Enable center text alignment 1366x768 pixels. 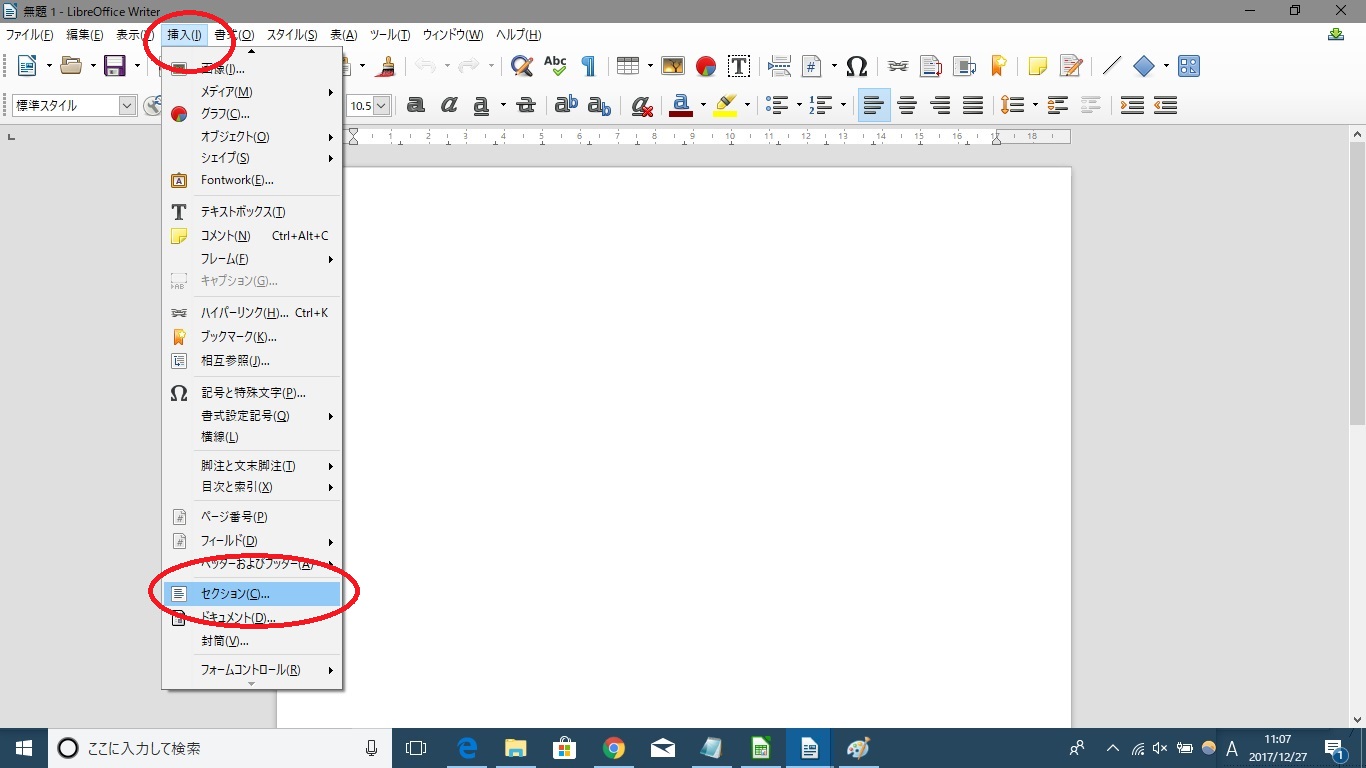pyautogui.click(x=907, y=105)
